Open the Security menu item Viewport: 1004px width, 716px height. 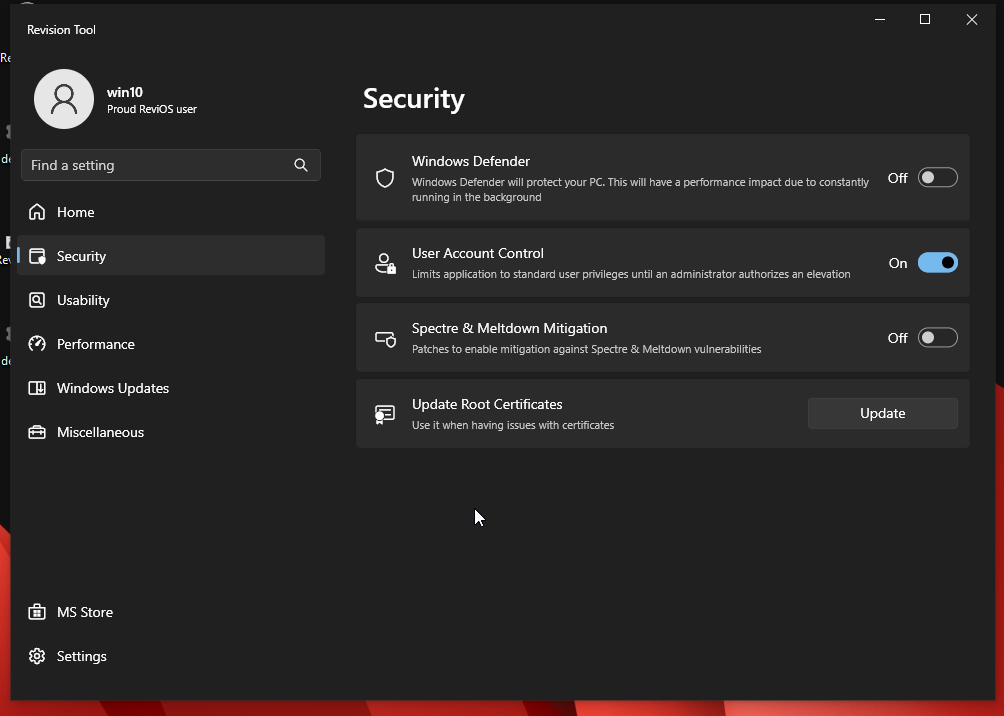pyautogui.click(x=81, y=256)
